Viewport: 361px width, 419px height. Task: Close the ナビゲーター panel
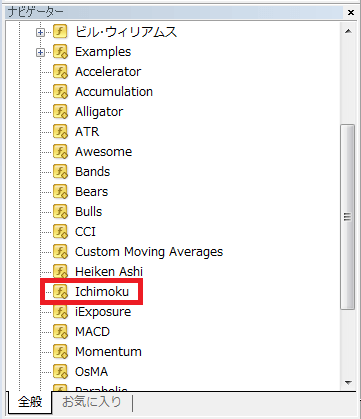351,13
